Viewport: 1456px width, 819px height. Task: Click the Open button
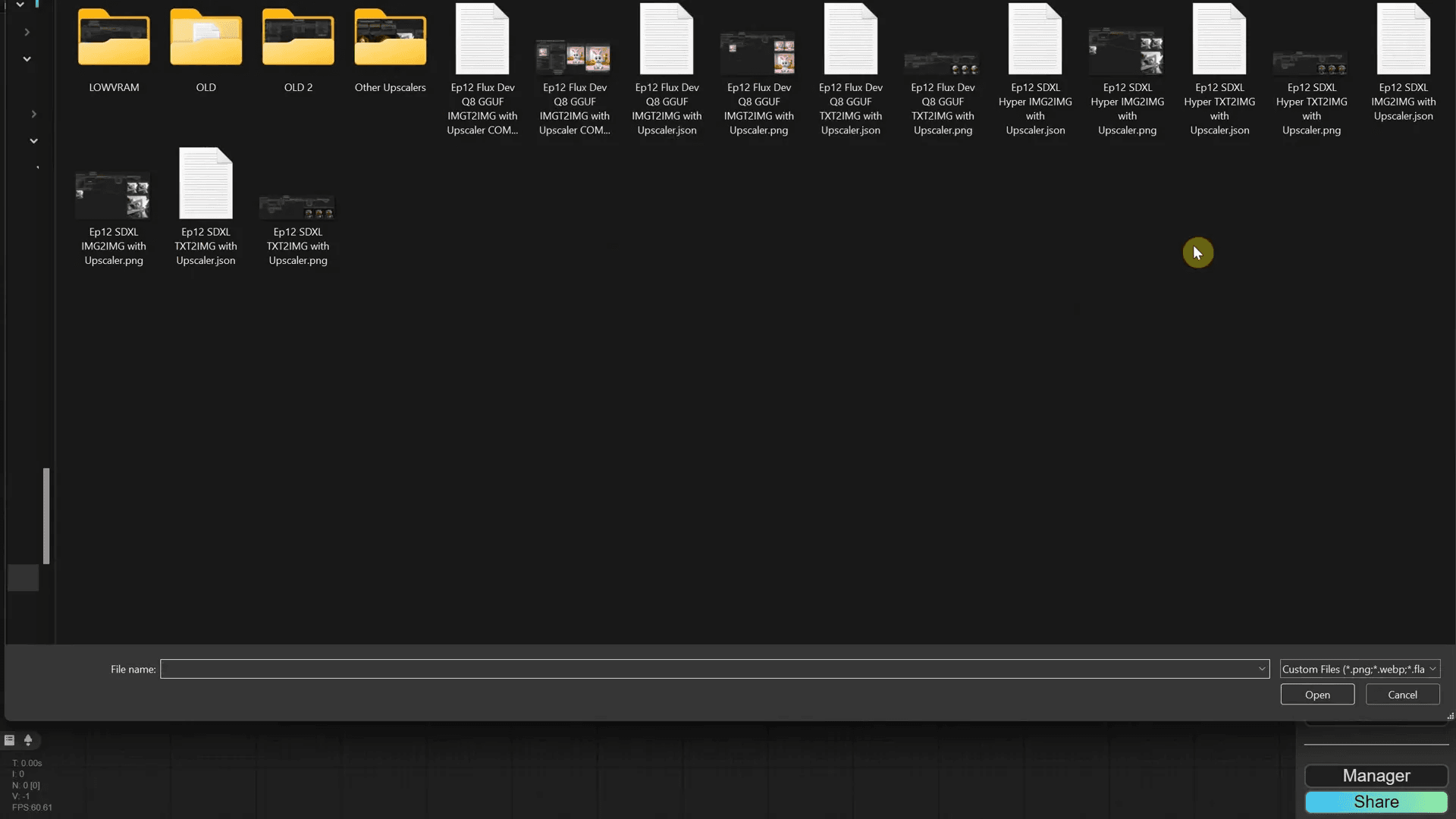pyautogui.click(x=1317, y=695)
